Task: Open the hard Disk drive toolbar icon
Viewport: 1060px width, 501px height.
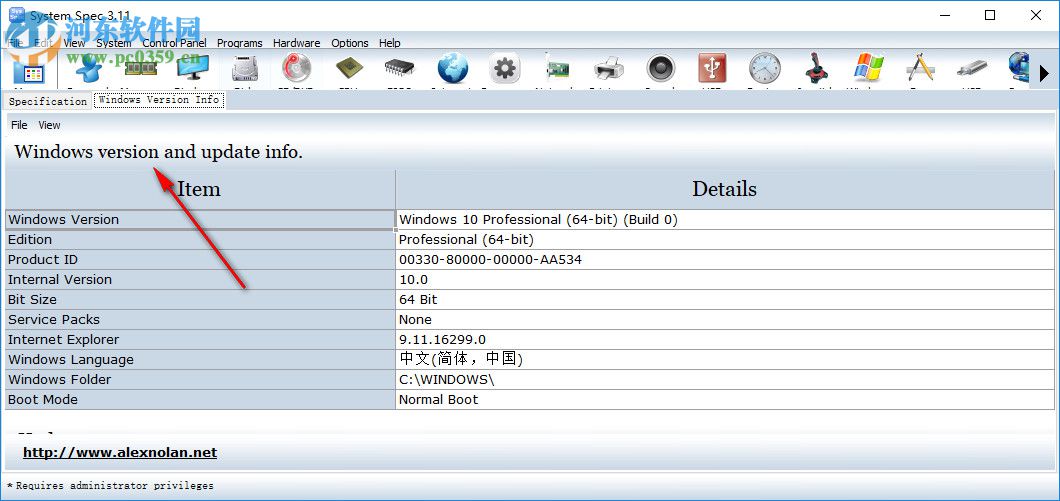Action: (x=245, y=69)
